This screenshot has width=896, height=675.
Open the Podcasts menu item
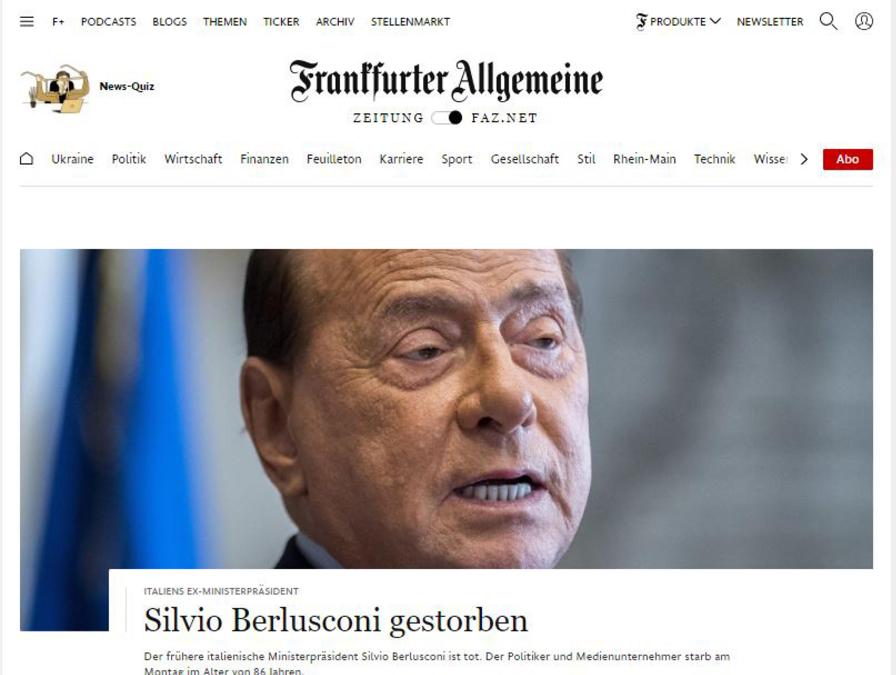(x=109, y=22)
